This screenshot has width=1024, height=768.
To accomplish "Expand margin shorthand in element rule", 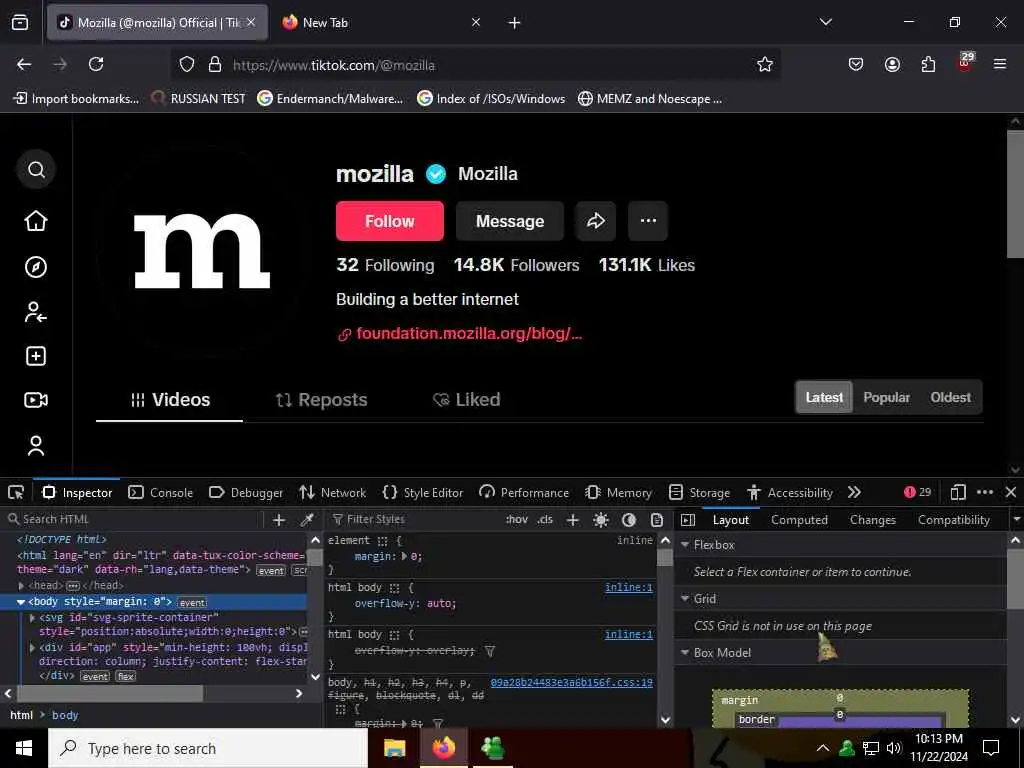I will 404,556.
